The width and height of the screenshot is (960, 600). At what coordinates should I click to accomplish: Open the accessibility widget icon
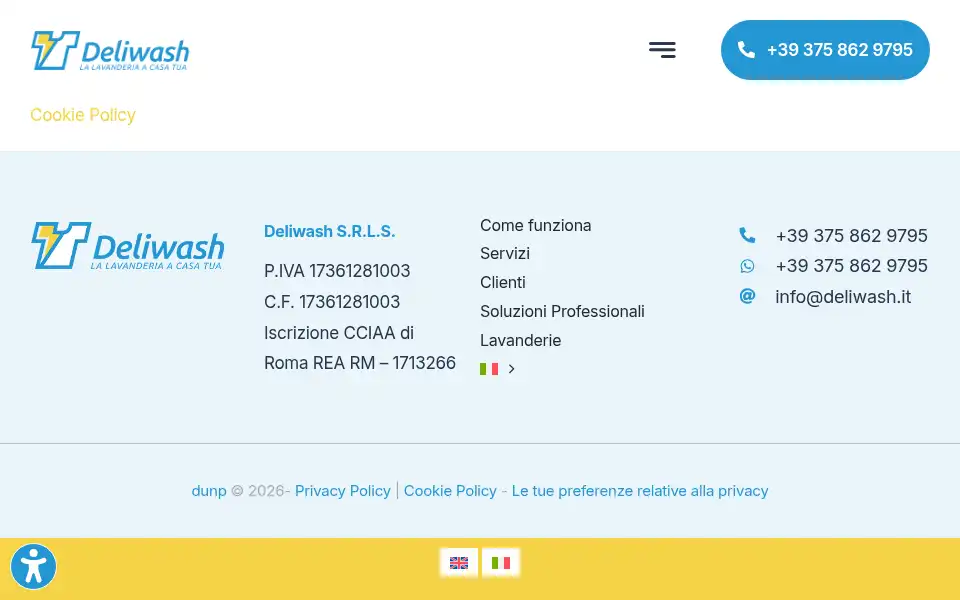(x=33, y=566)
